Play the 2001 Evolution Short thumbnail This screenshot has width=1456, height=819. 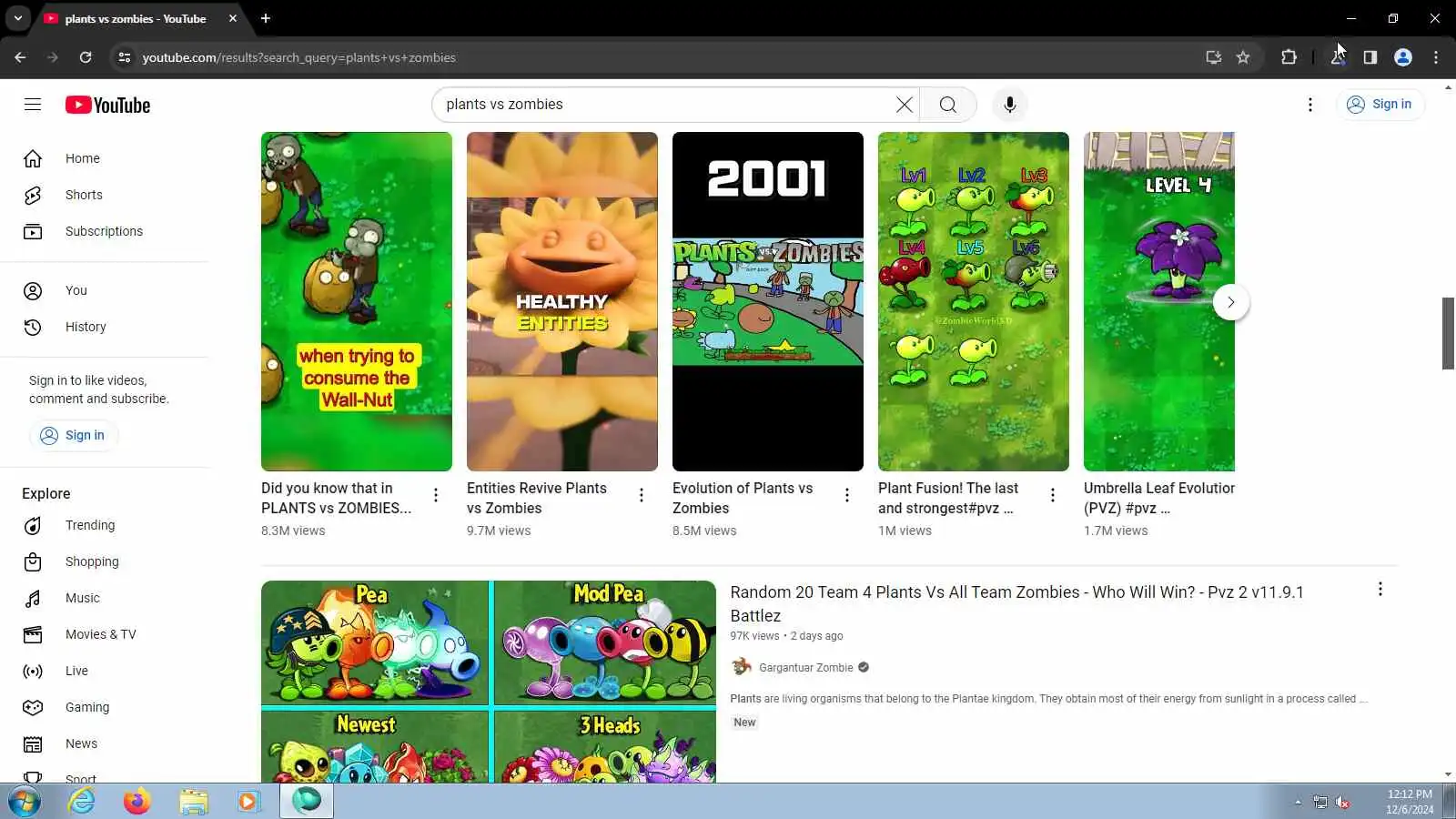pyautogui.click(x=768, y=301)
